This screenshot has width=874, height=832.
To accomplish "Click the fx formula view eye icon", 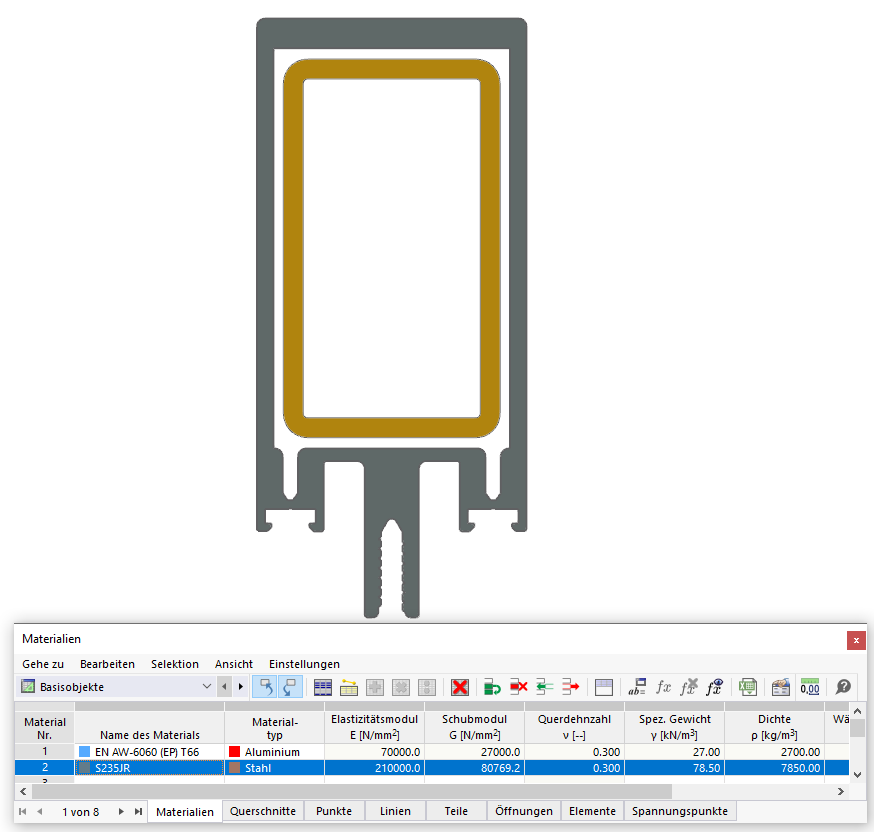I will 715,687.
